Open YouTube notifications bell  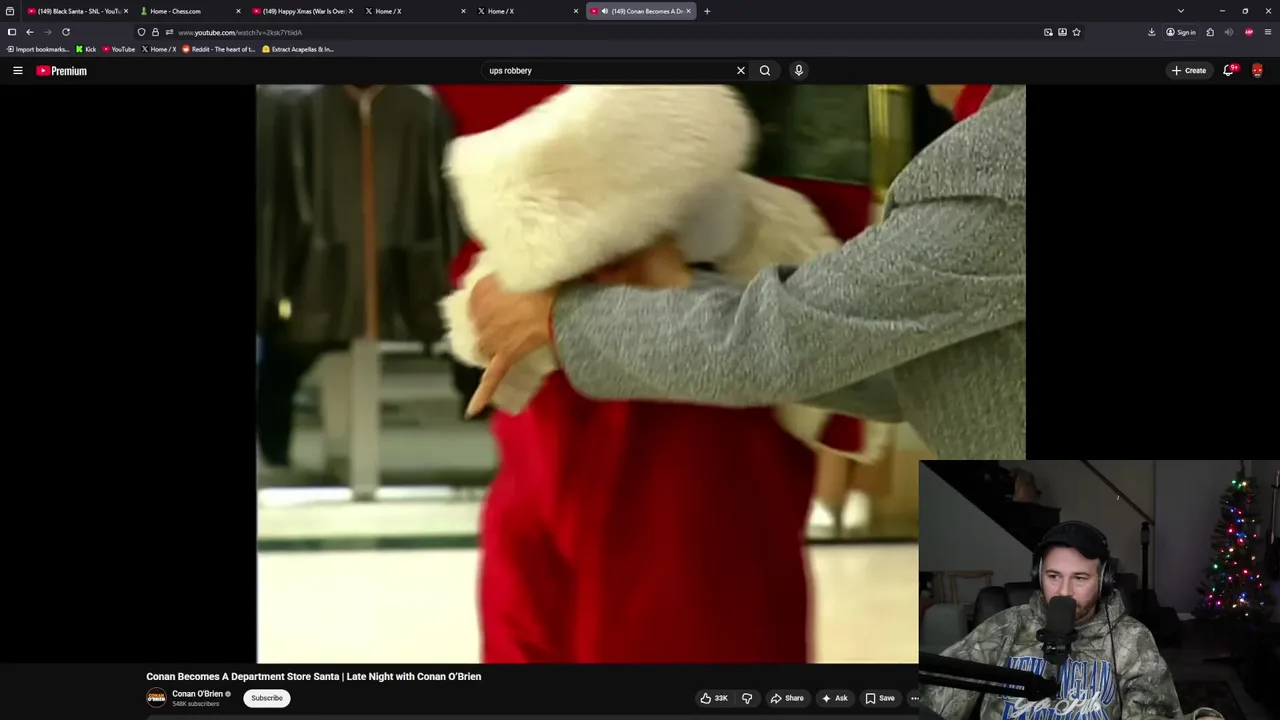(1229, 70)
